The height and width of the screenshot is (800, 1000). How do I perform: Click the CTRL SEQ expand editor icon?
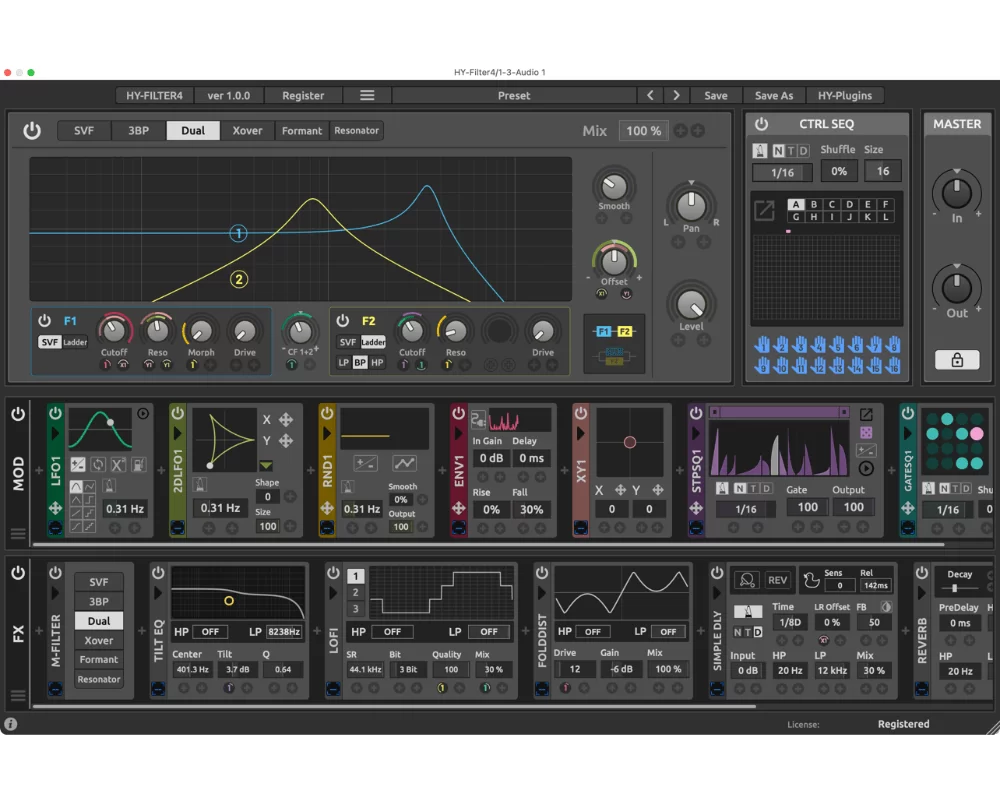coord(764,210)
